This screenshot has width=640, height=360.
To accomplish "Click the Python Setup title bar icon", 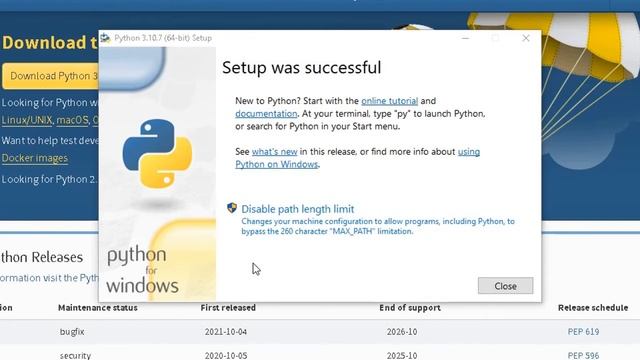I will tap(105, 38).
